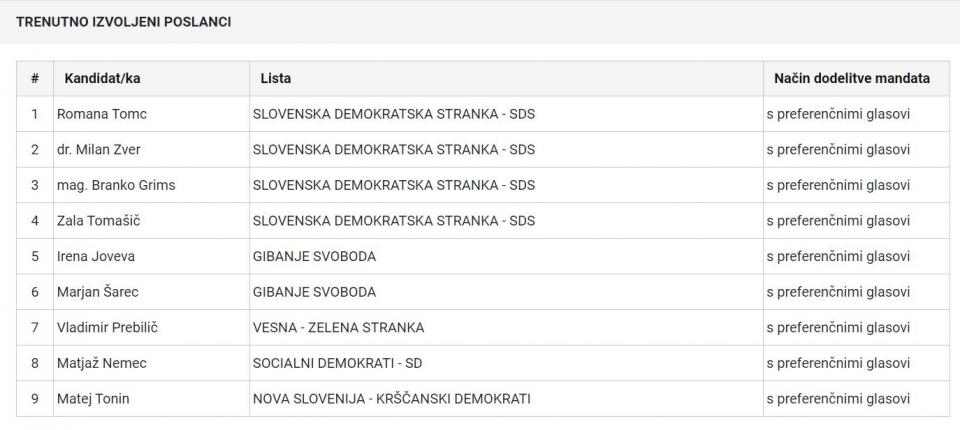Select candidate Matjaž Nemec
This screenshot has height=430, width=960.
(x=102, y=363)
